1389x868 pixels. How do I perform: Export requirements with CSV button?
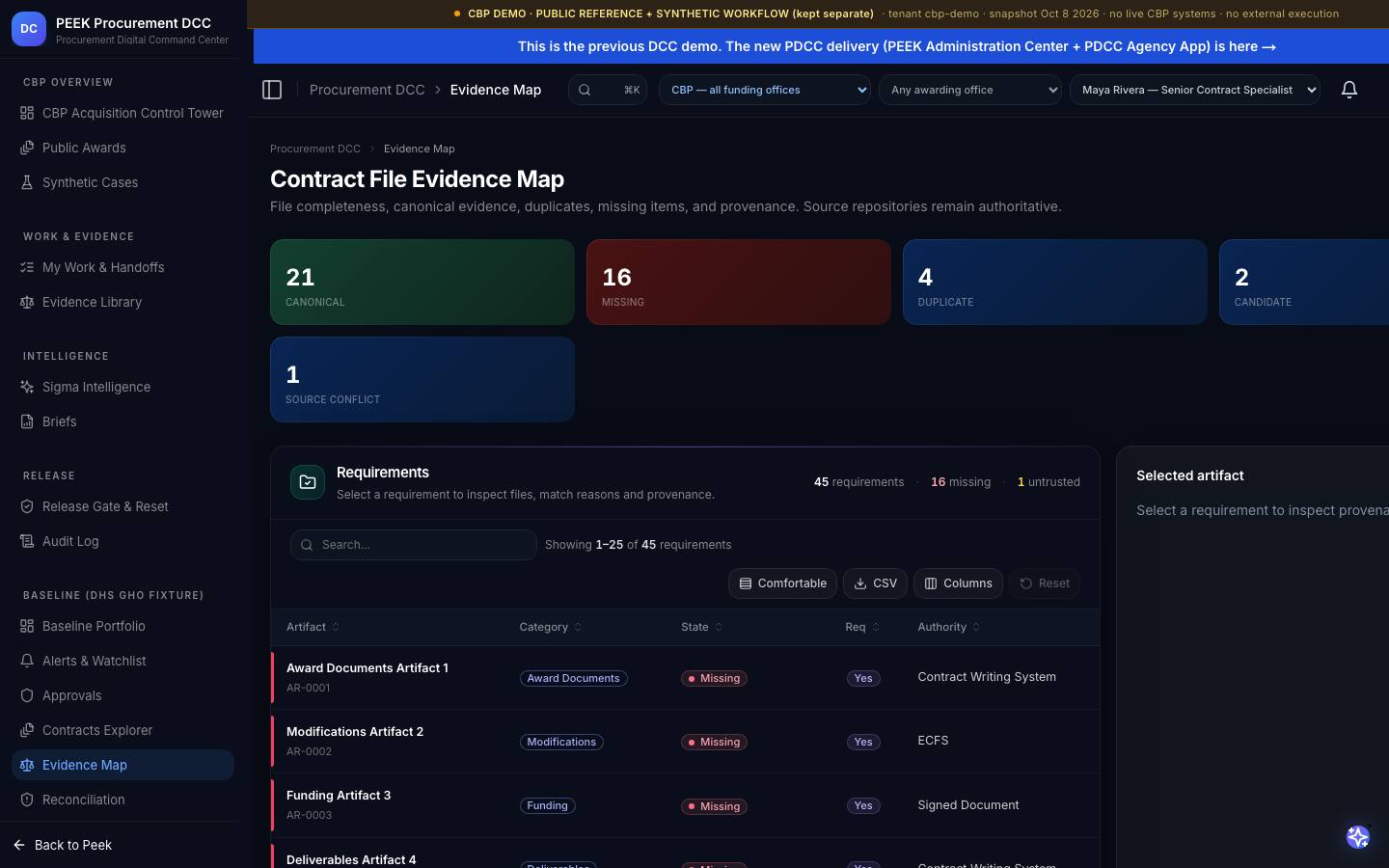click(x=875, y=583)
